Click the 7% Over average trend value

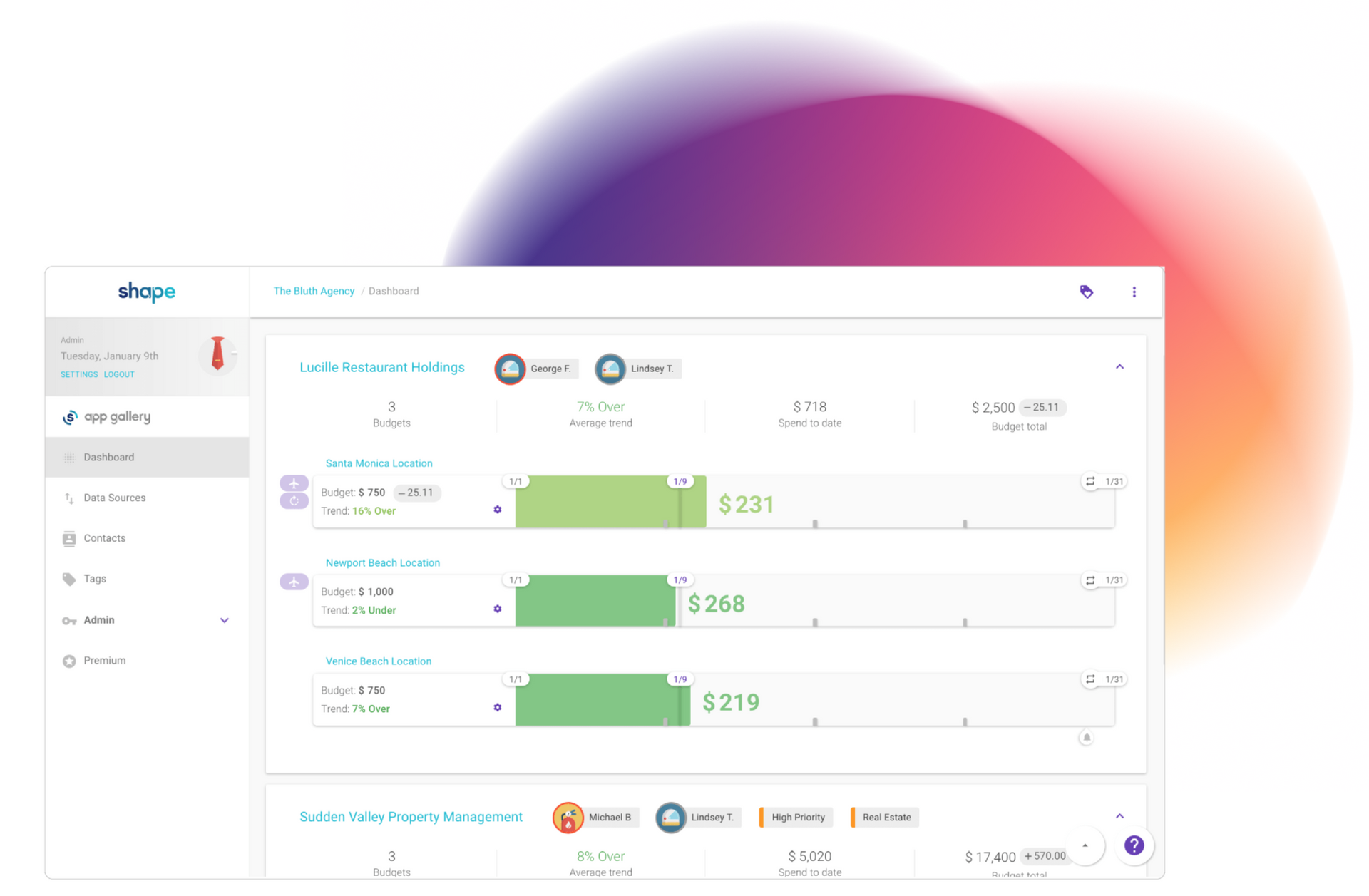(600, 407)
